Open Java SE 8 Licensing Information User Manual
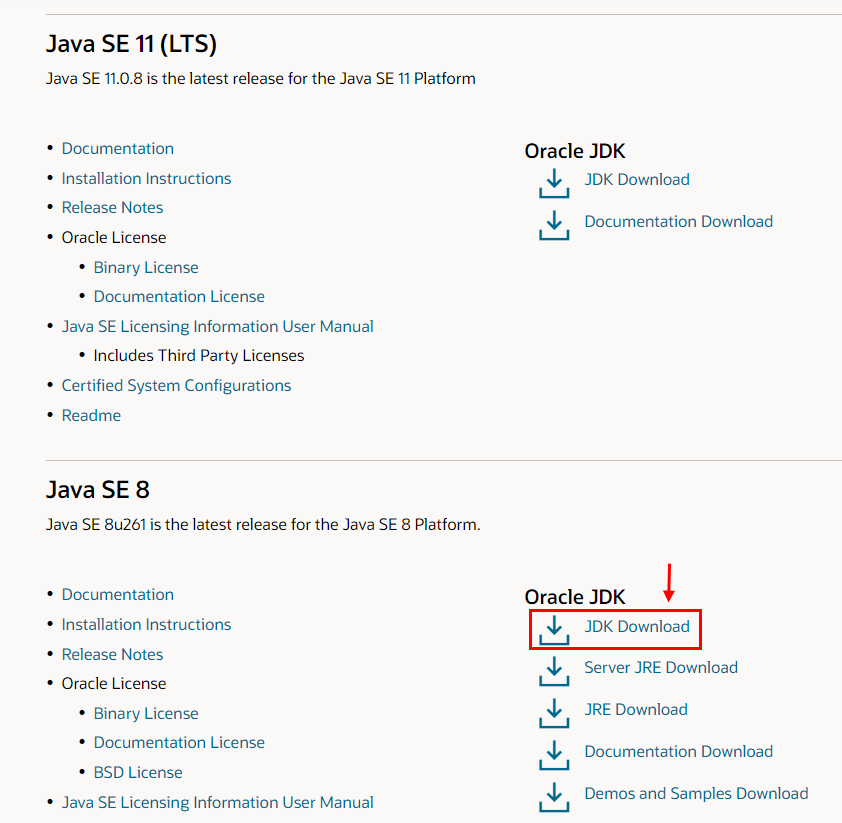Image resolution: width=842 pixels, height=823 pixels. click(x=217, y=803)
